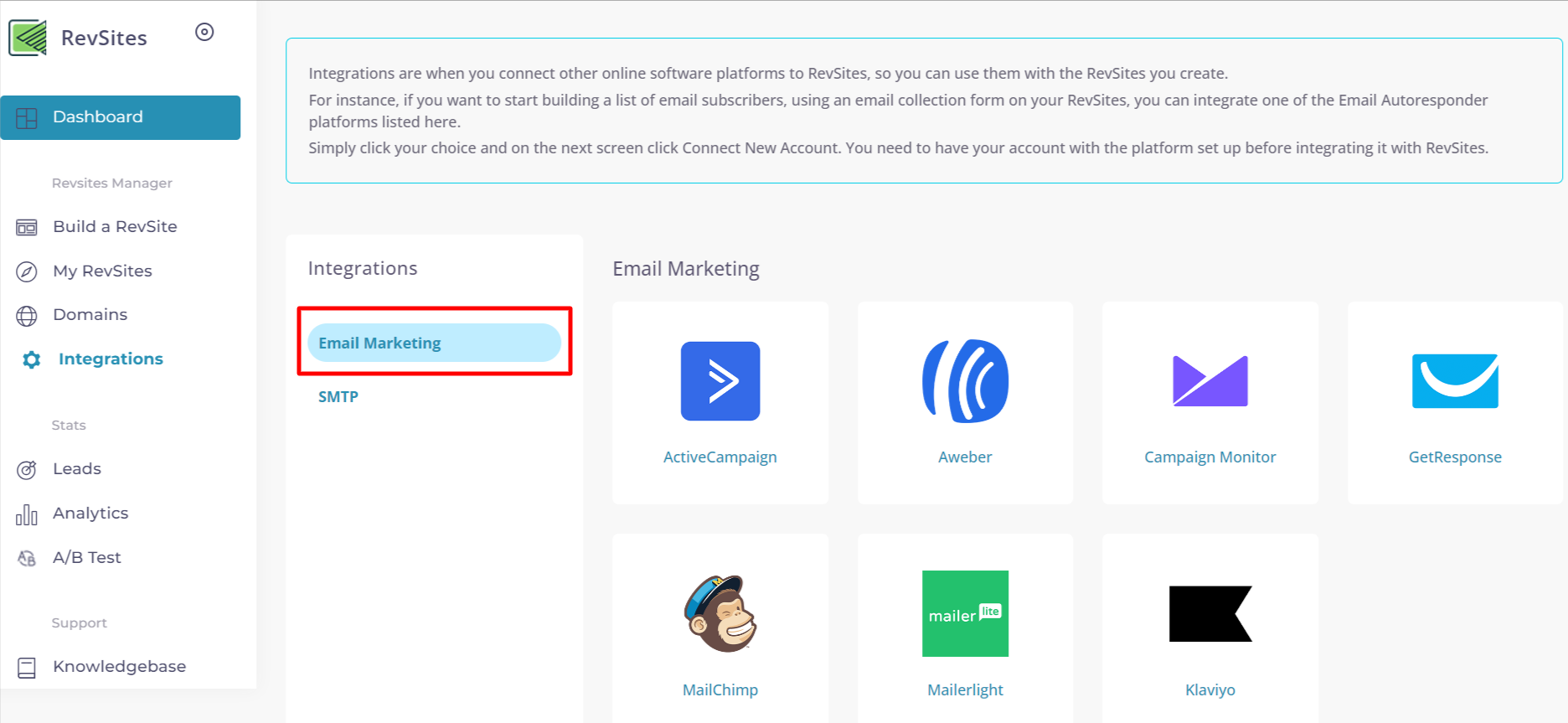Select the ActiveCampaign logo

click(720, 381)
